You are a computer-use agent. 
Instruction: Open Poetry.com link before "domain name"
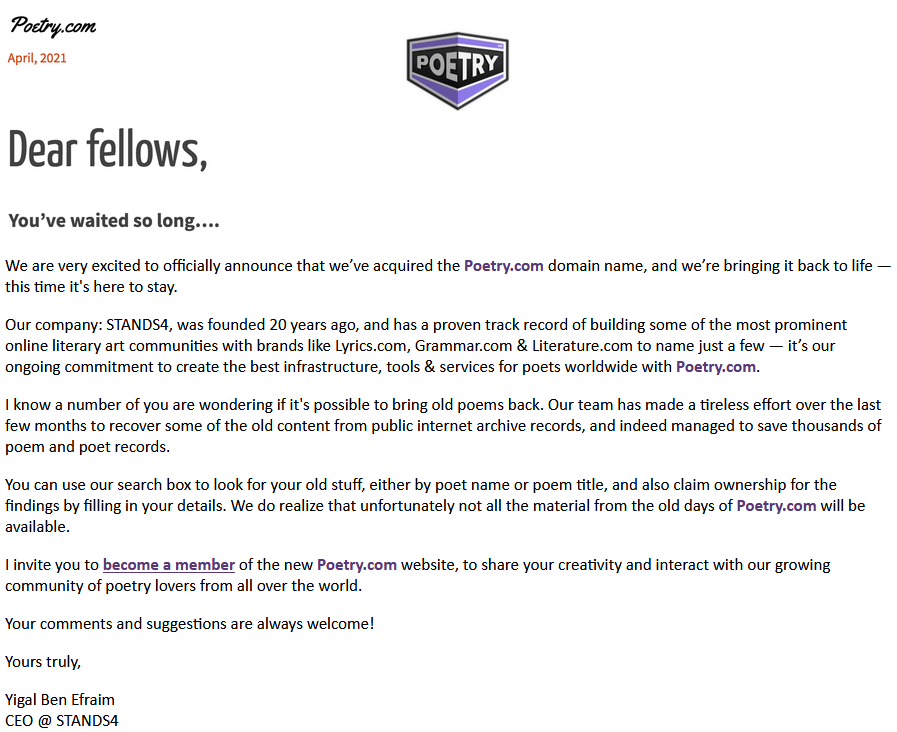pyautogui.click(x=503, y=266)
